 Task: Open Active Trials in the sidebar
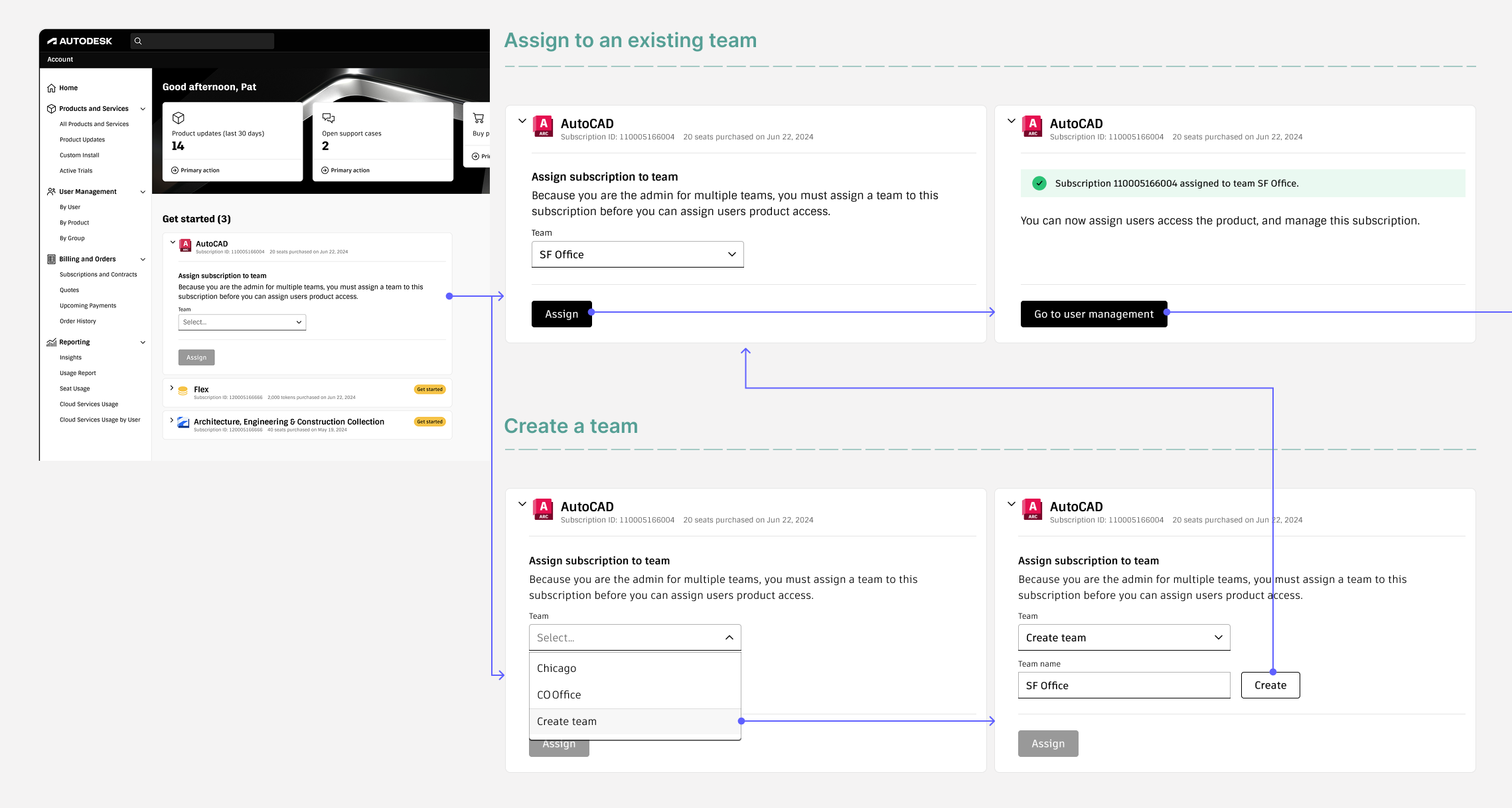pos(76,171)
